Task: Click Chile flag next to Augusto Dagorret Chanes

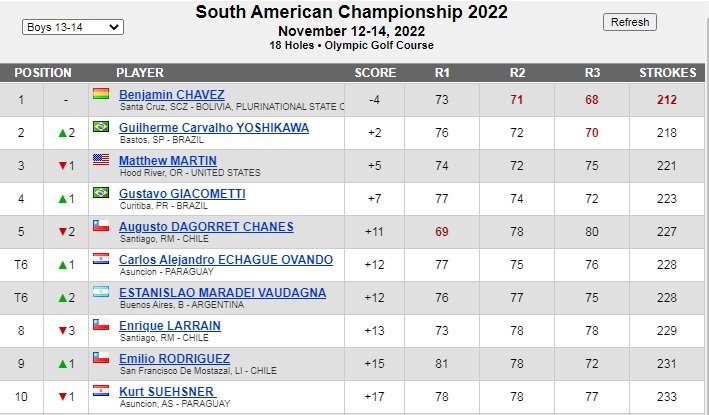Action: 101,226
